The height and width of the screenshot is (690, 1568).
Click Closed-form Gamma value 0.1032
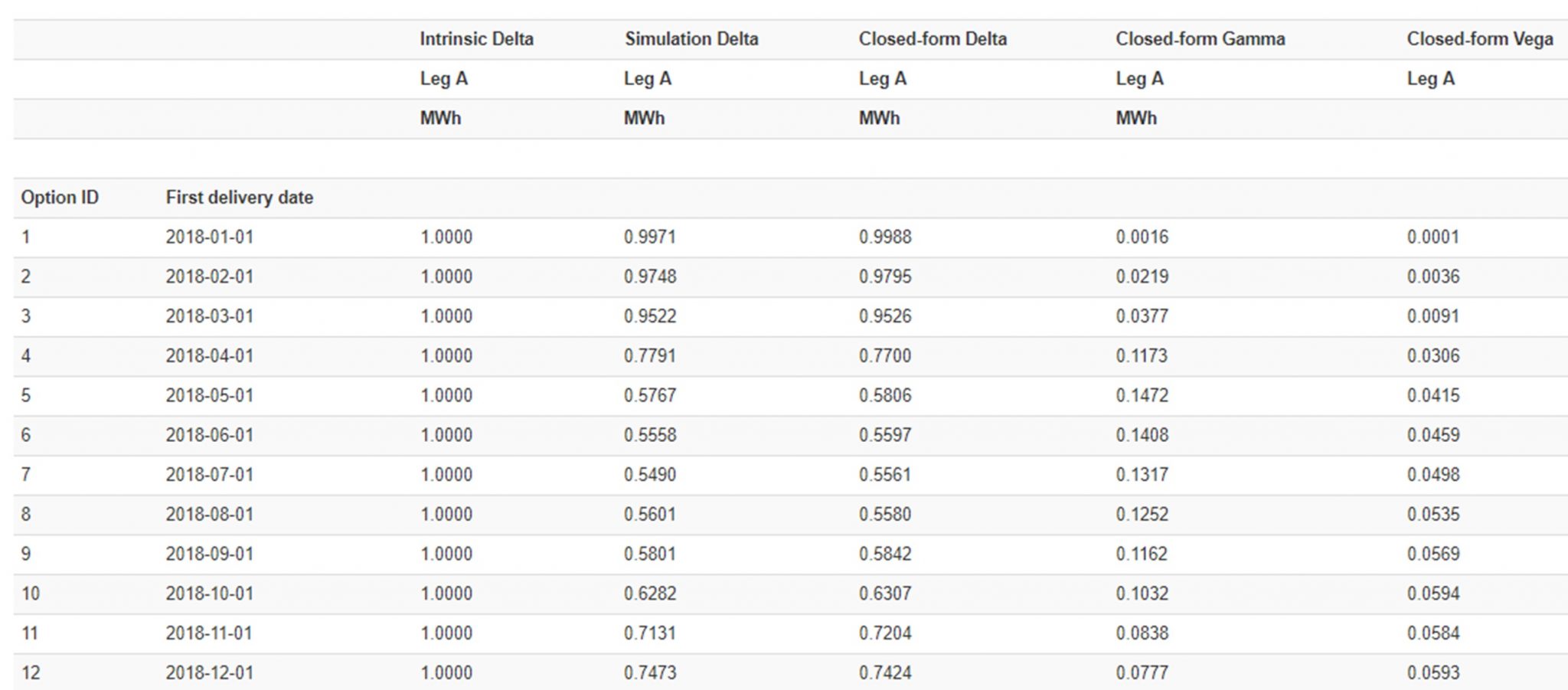tap(1142, 594)
